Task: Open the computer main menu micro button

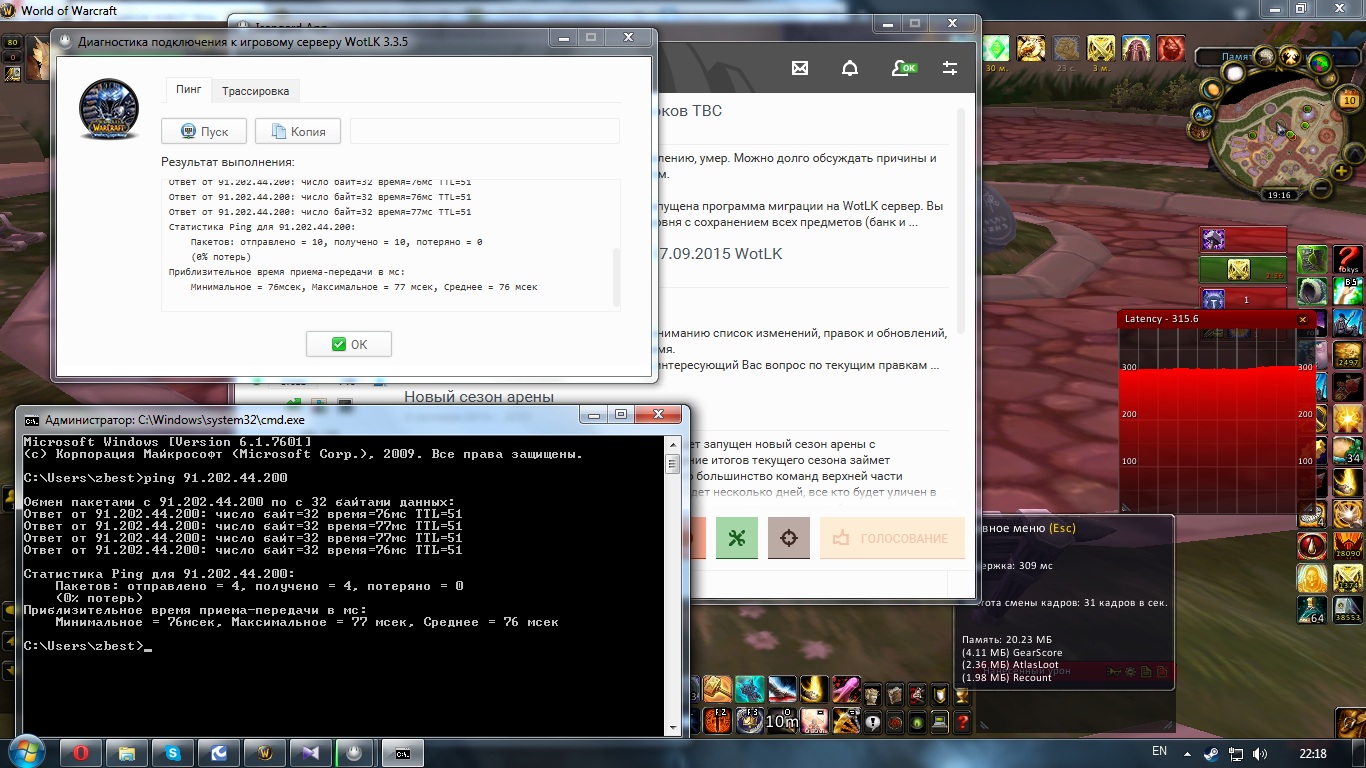Action: (x=940, y=722)
